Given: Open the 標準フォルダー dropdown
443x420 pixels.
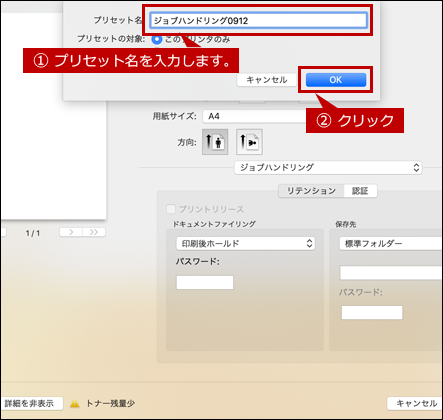Looking at the screenshot, I should click(391, 244).
